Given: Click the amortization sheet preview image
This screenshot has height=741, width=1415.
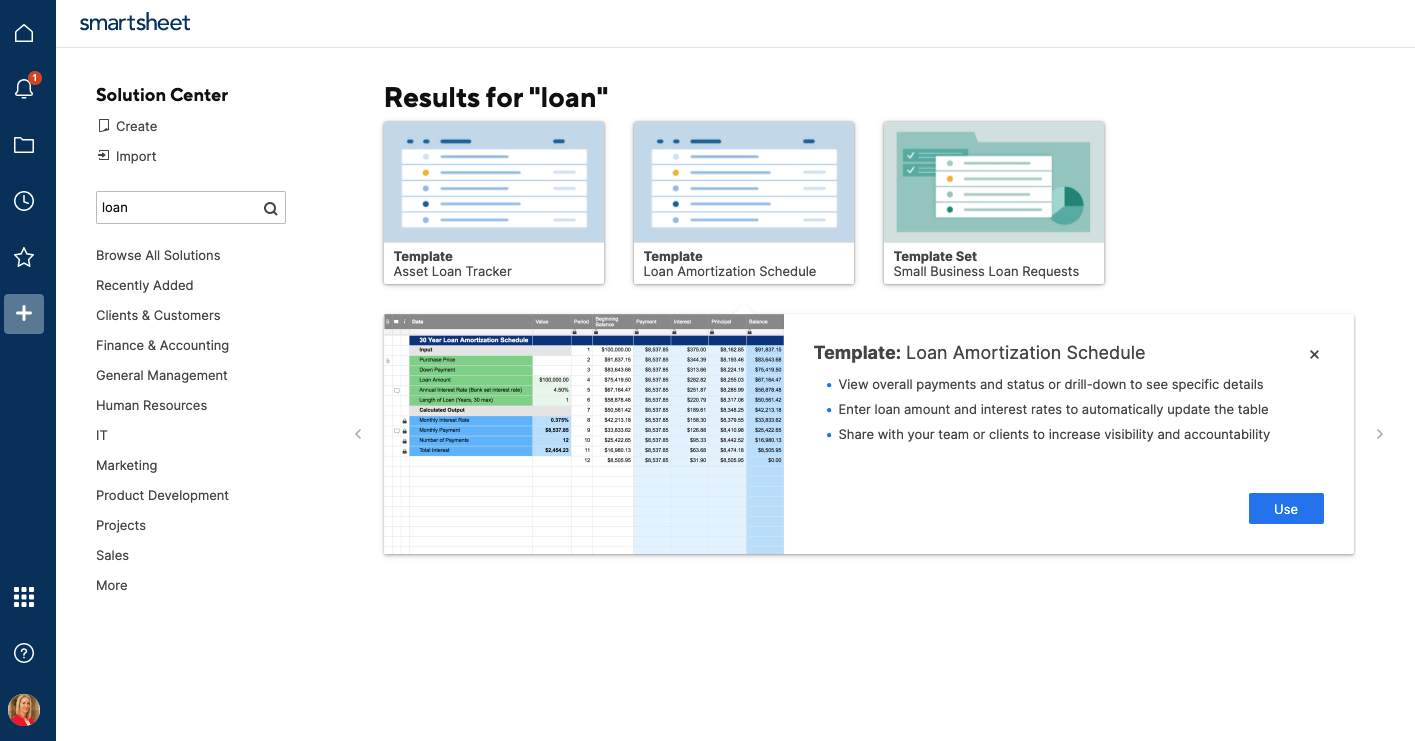Looking at the screenshot, I should point(584,434).
